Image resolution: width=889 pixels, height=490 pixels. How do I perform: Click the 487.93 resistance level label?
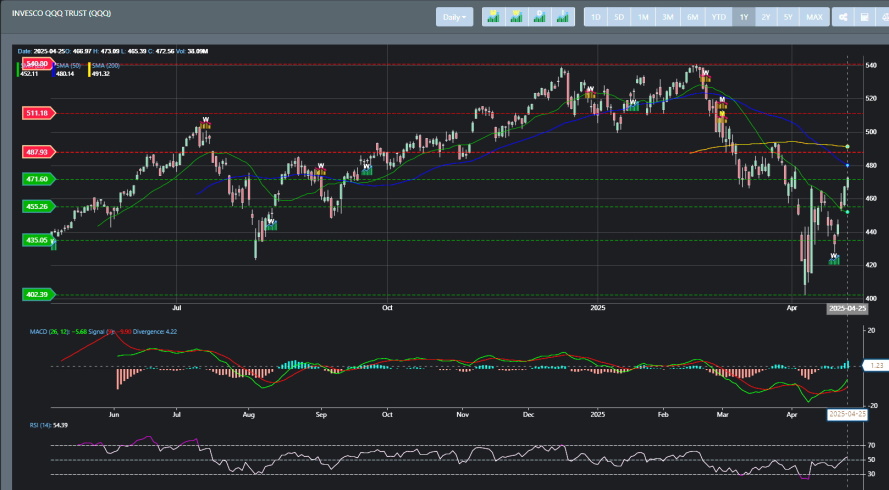pyautogui.click(x=38, y=151)
